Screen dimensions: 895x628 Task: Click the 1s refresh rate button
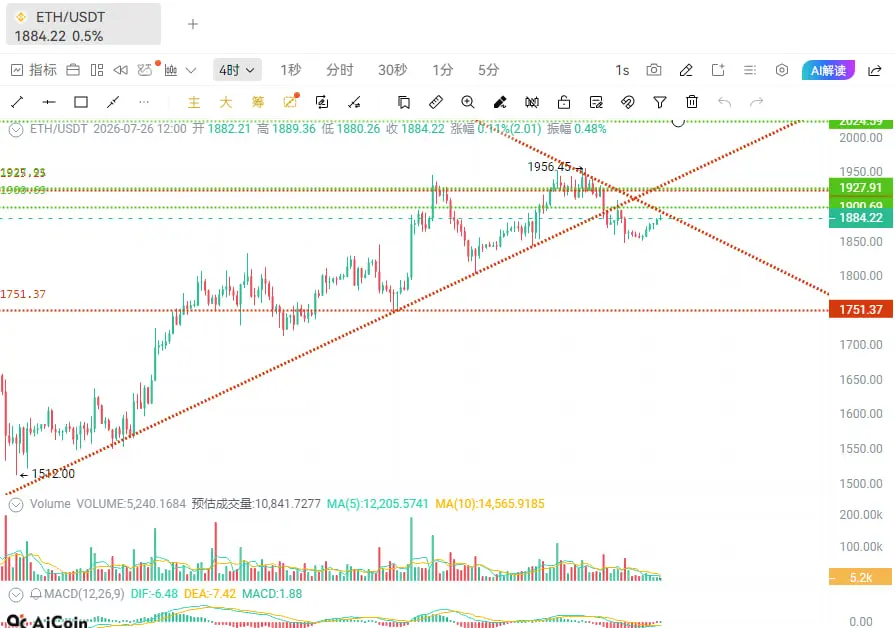(622, 70)
